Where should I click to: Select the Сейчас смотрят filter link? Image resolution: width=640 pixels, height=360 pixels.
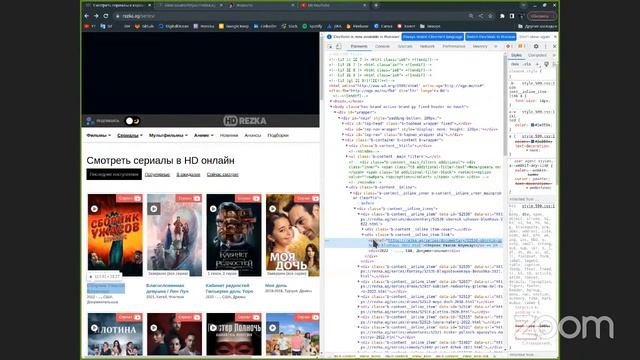[x=222, y=174]
